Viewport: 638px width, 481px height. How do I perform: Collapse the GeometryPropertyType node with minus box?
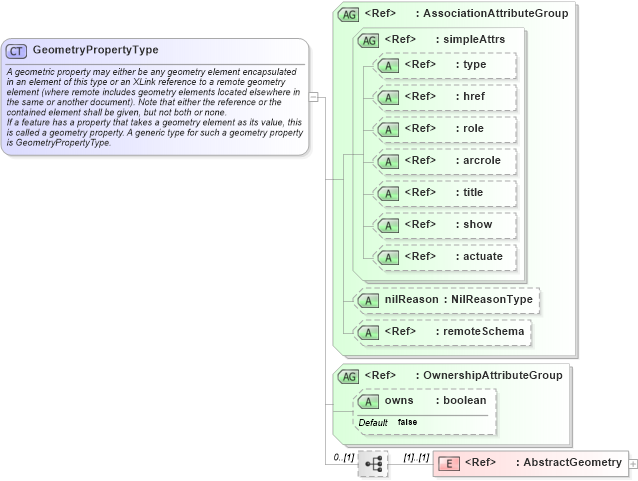(x=314, y=97)
